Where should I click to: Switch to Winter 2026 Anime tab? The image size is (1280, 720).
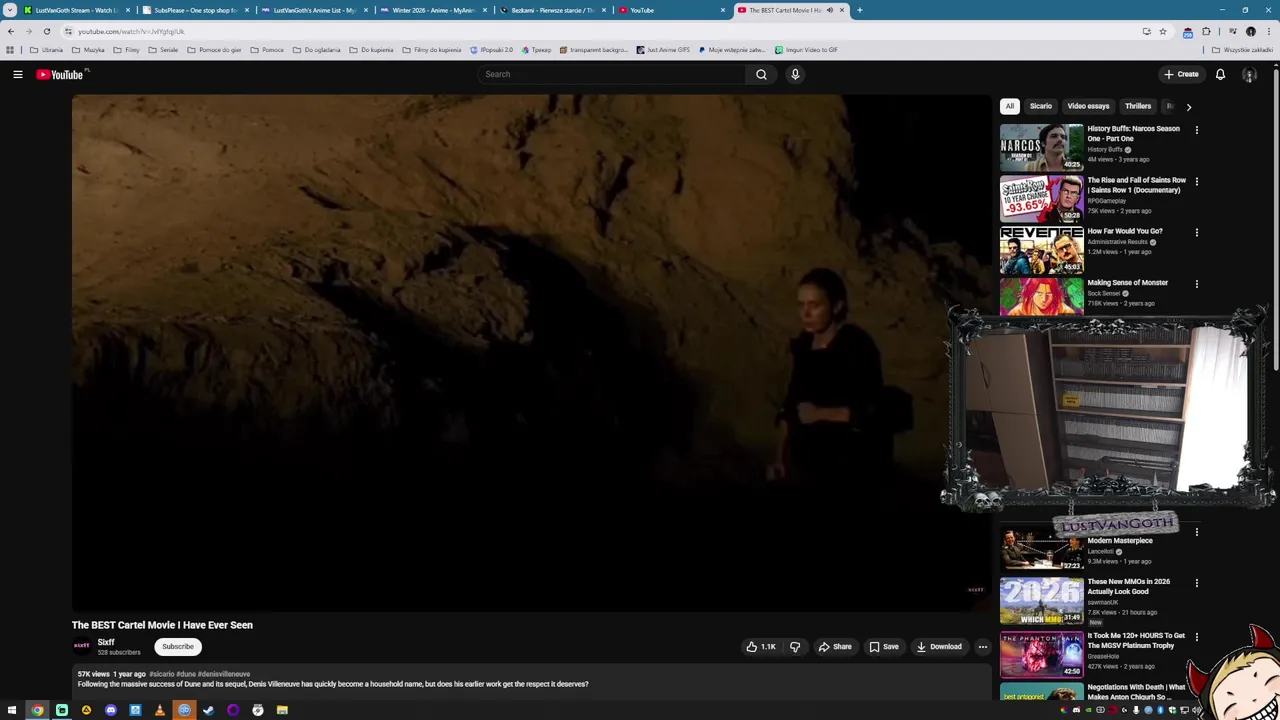[433, 10]
